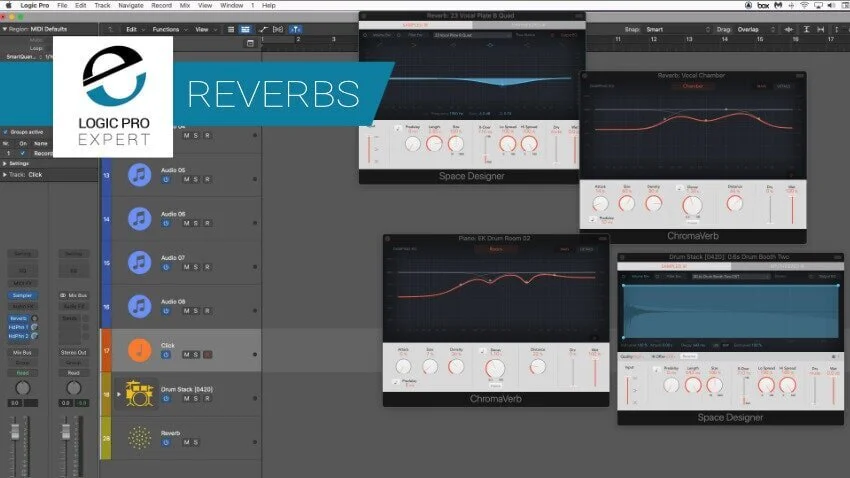Click the left channel strip pan knob

point(23,388)
